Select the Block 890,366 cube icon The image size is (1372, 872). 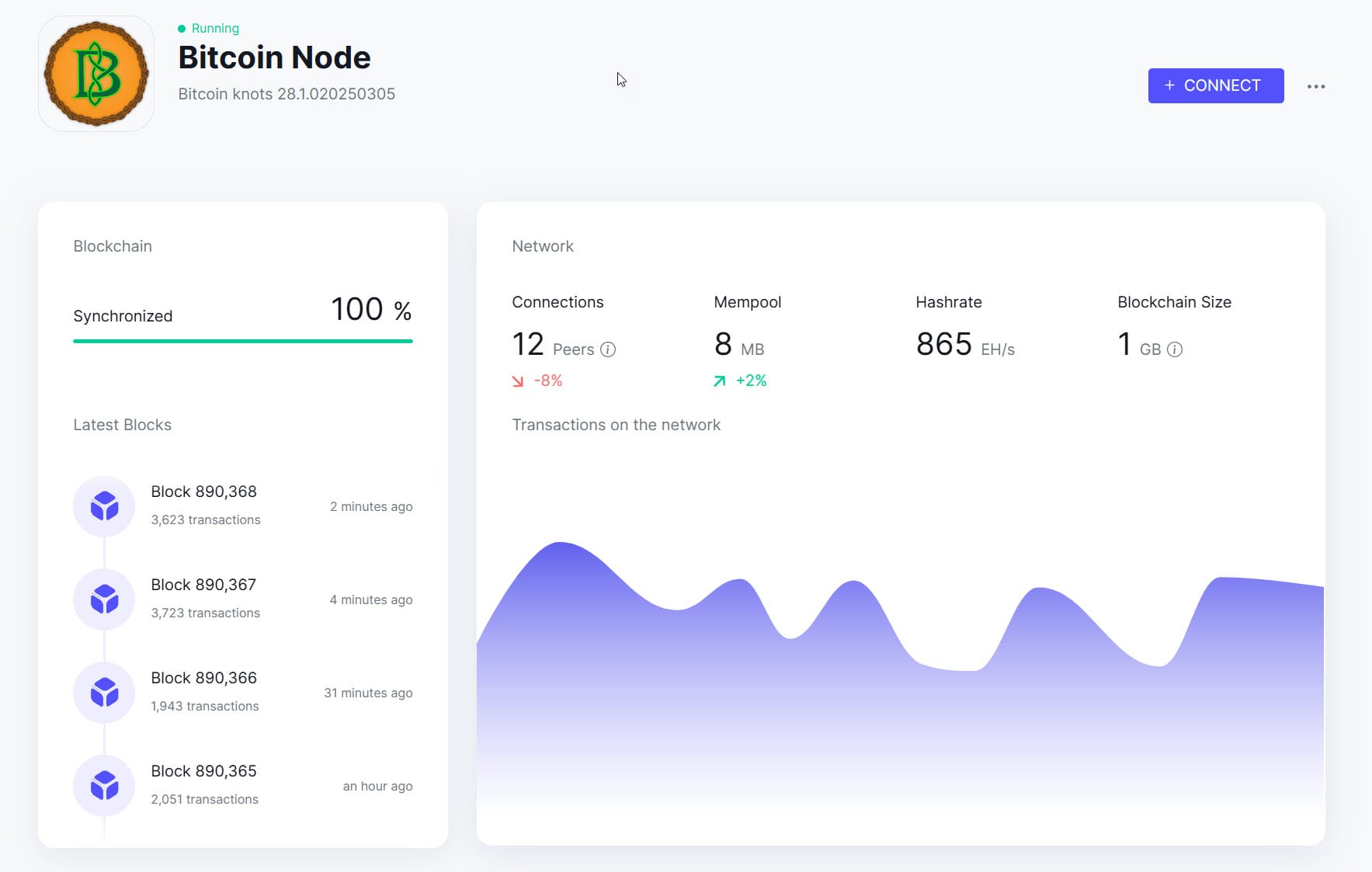click(x=103, y=692)
